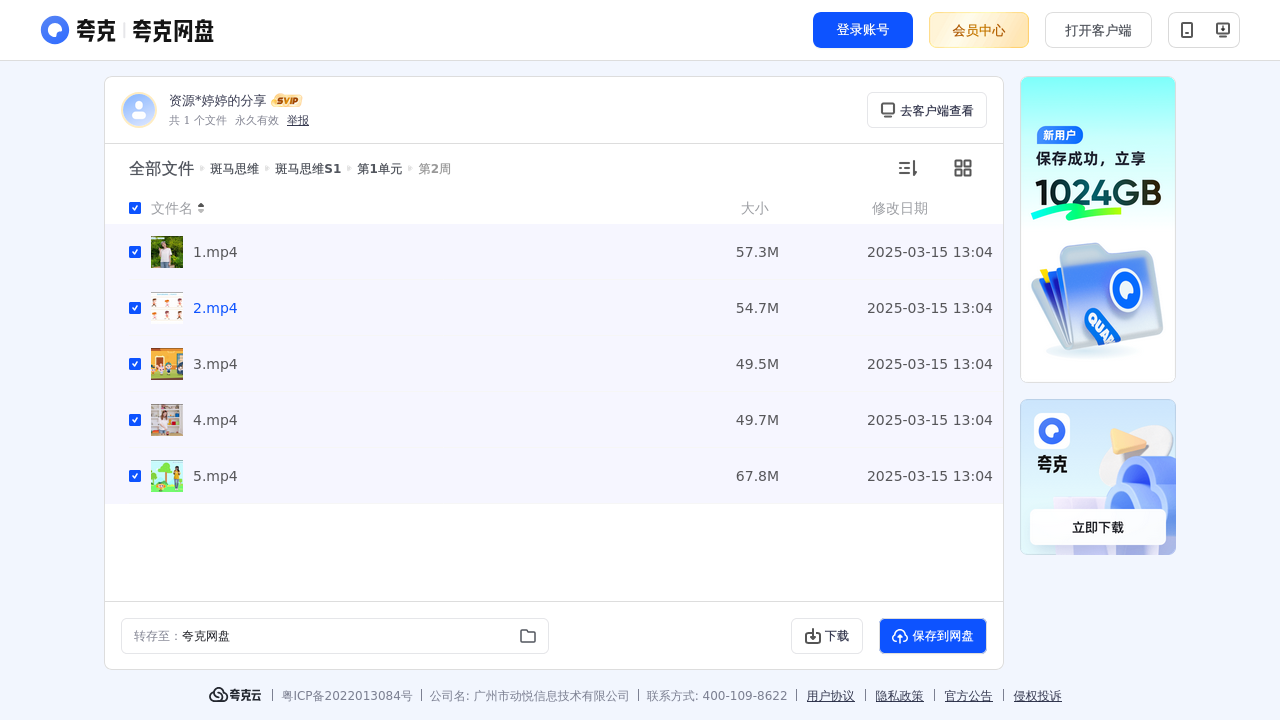
Task: Go to 斑马思维 breadcrumb folder
Action: [234, 169]
